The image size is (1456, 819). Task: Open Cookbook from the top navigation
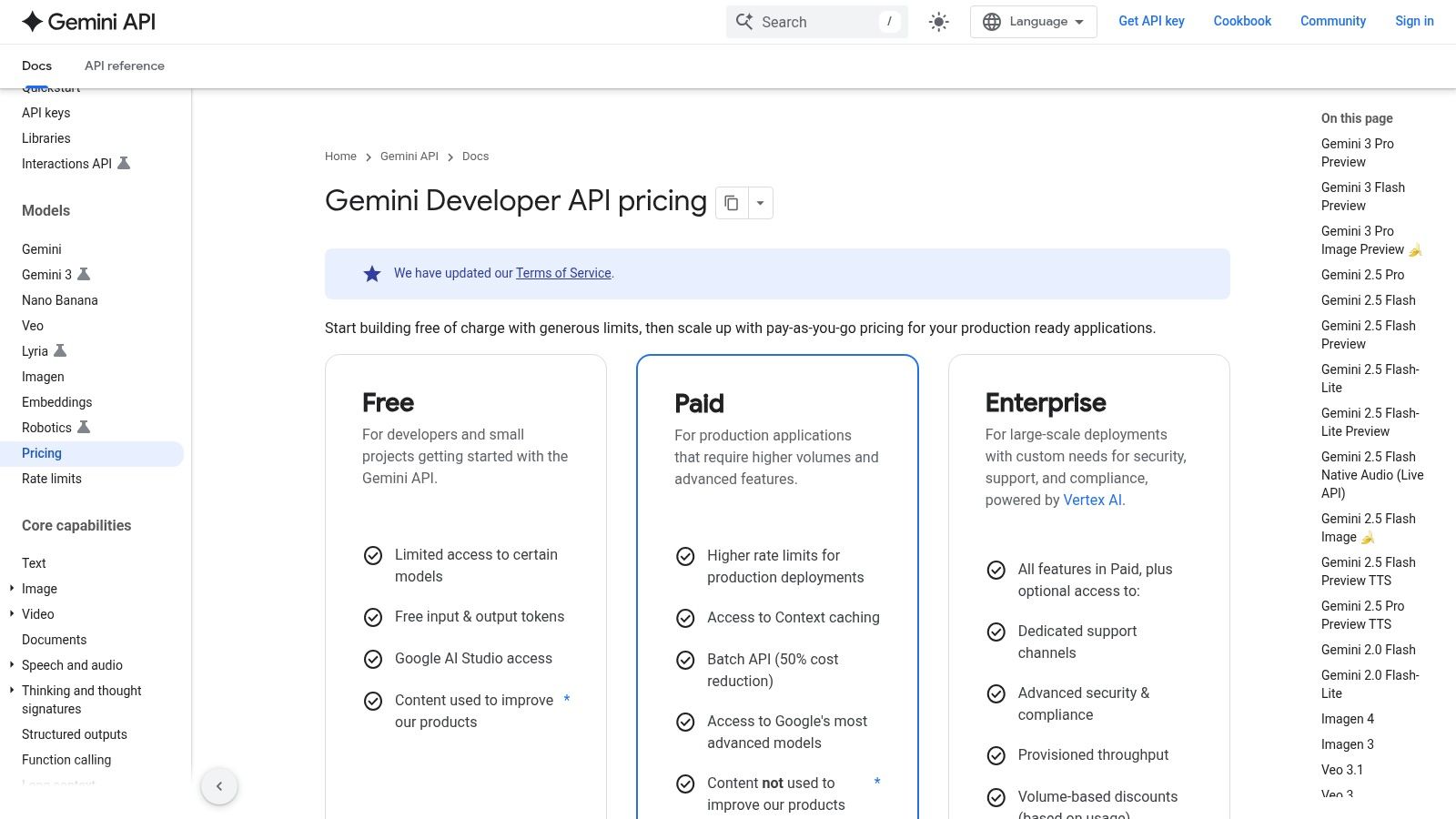point(1241,21)
